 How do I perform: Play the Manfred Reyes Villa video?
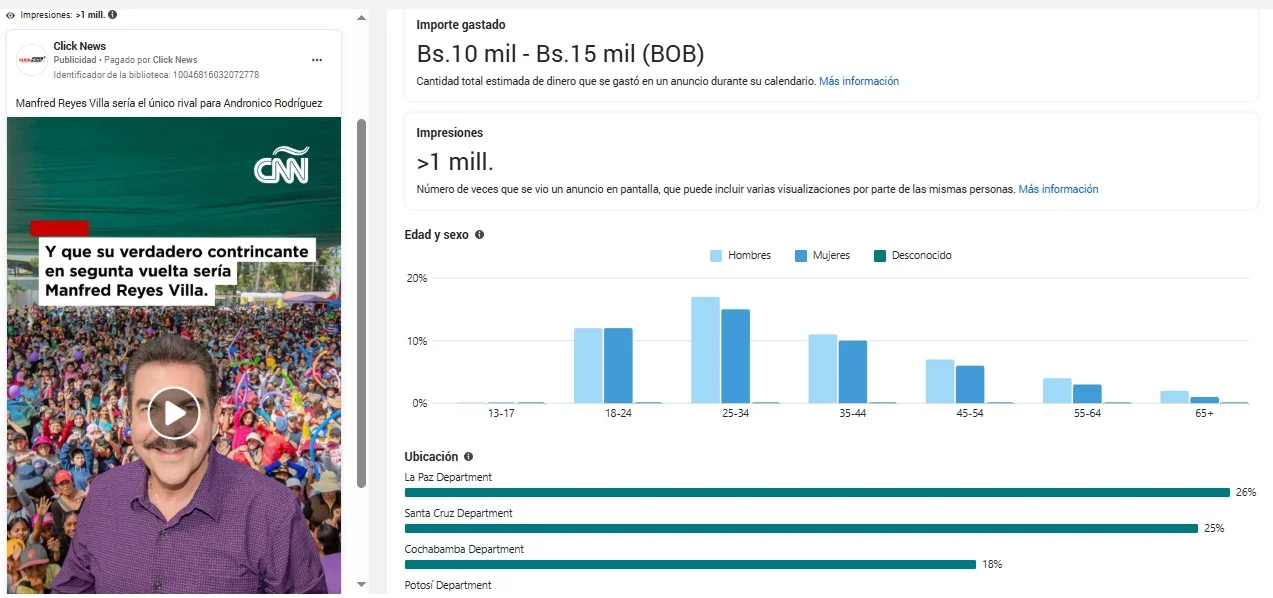coord(174,412)
